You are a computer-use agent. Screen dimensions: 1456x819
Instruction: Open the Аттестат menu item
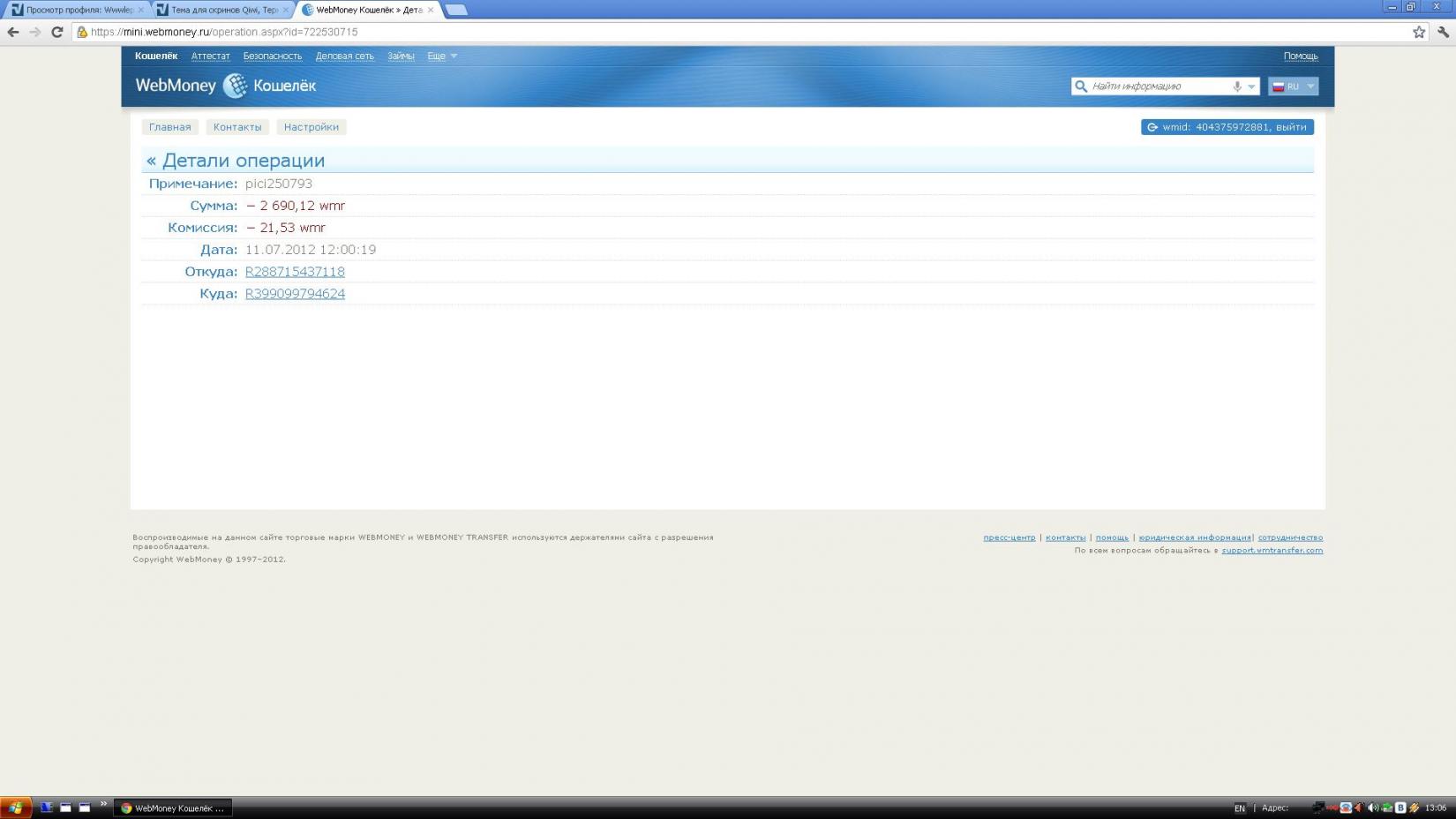[x=210, y=56]
